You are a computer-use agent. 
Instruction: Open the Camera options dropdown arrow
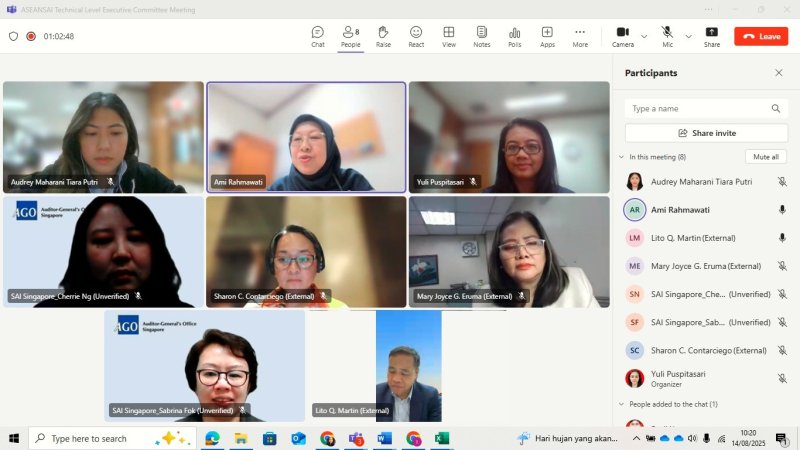pos(644,36)
